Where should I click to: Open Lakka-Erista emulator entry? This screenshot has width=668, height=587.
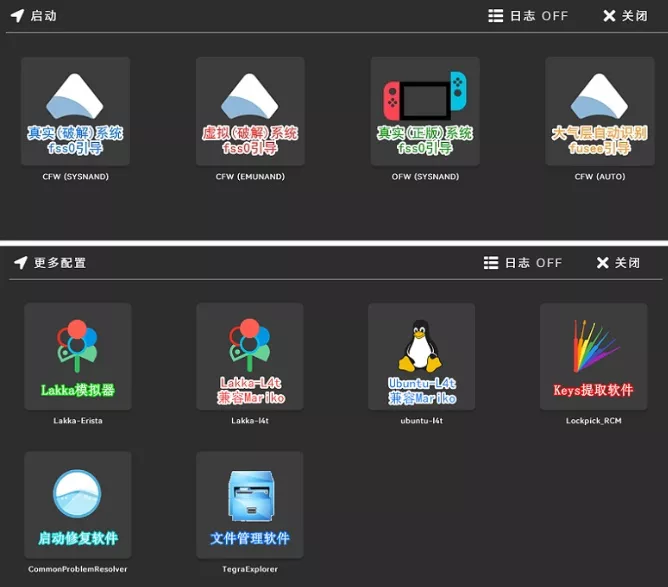78,357
